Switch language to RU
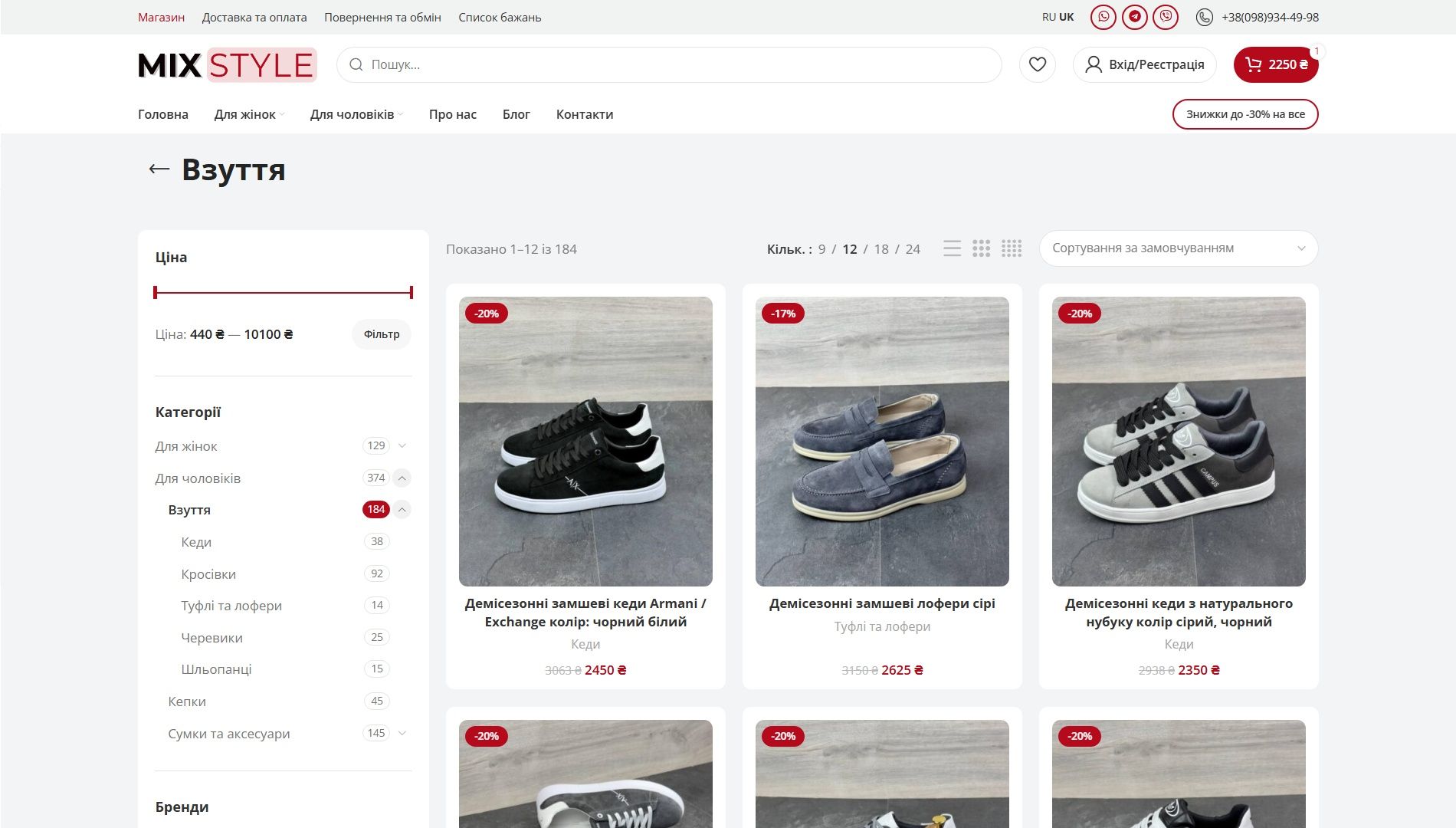This screenshot has height=828, width=1456. (1049, 17)
